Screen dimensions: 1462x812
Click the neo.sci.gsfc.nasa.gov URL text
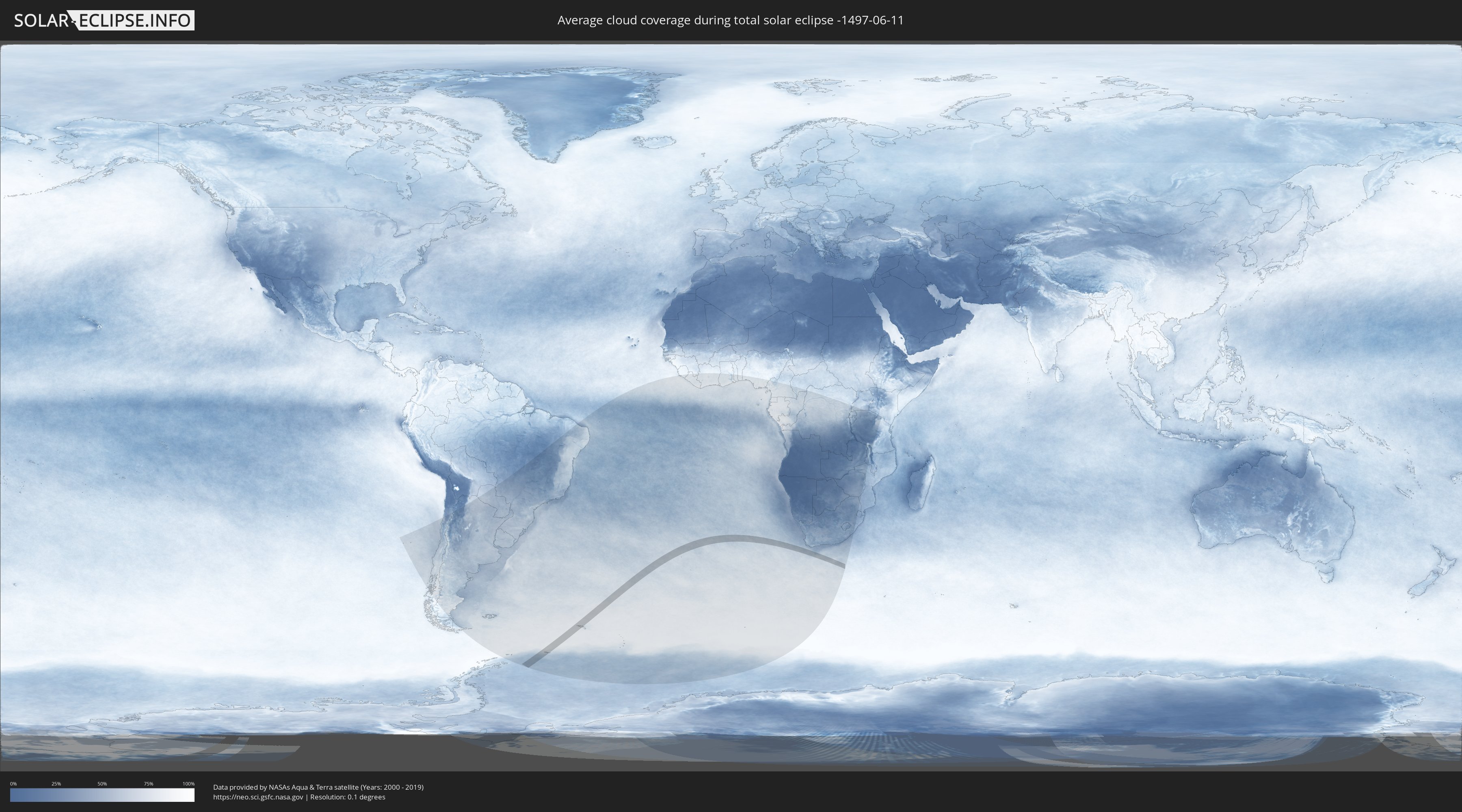pyautogui.click(x=258, y=797)
